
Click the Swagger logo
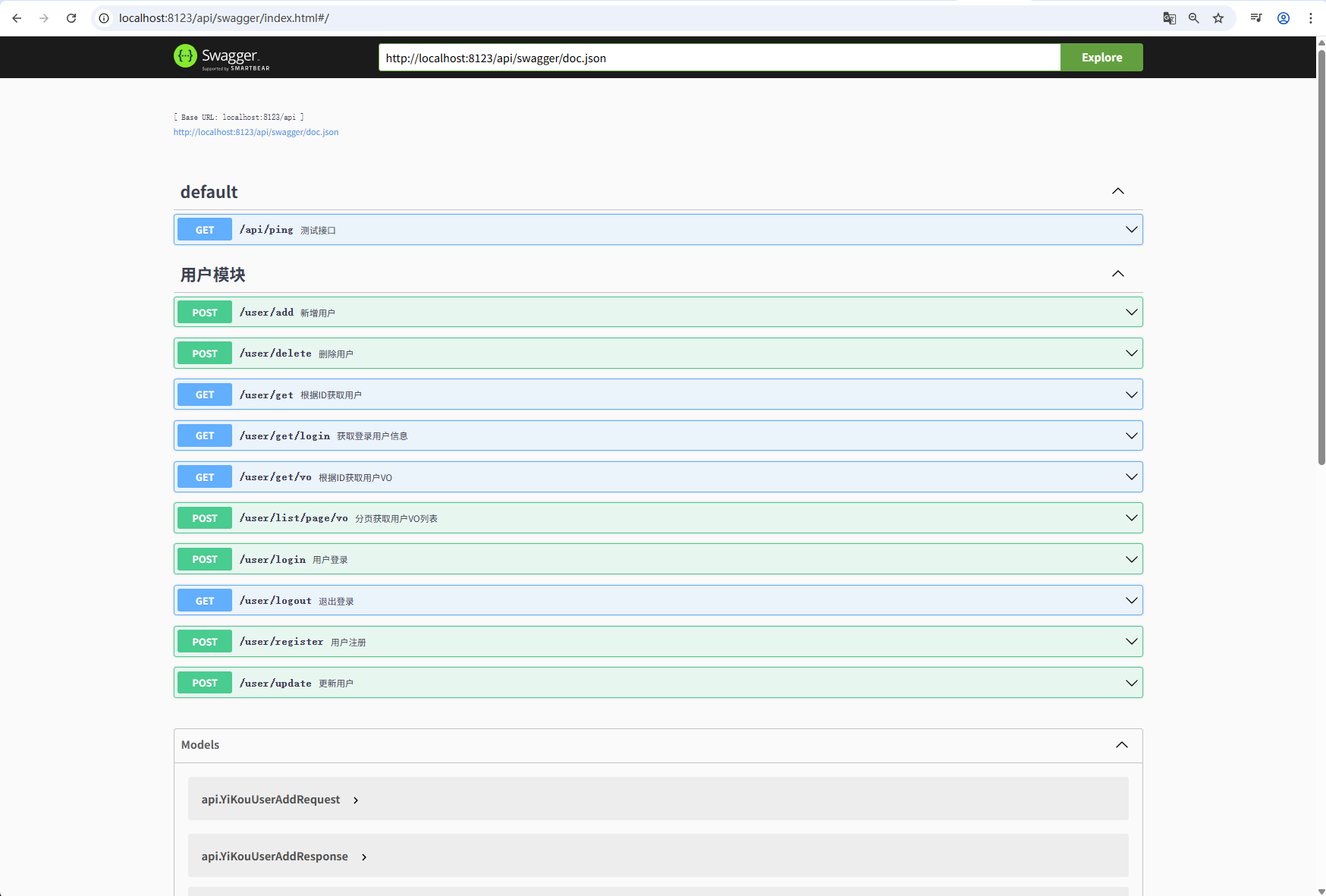222,57
